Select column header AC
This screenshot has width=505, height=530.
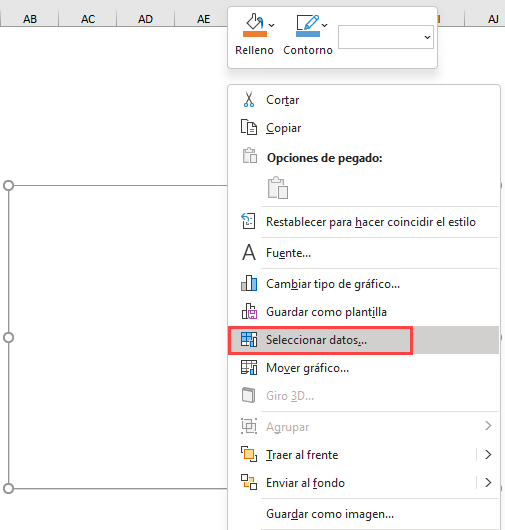coord(88,19)
